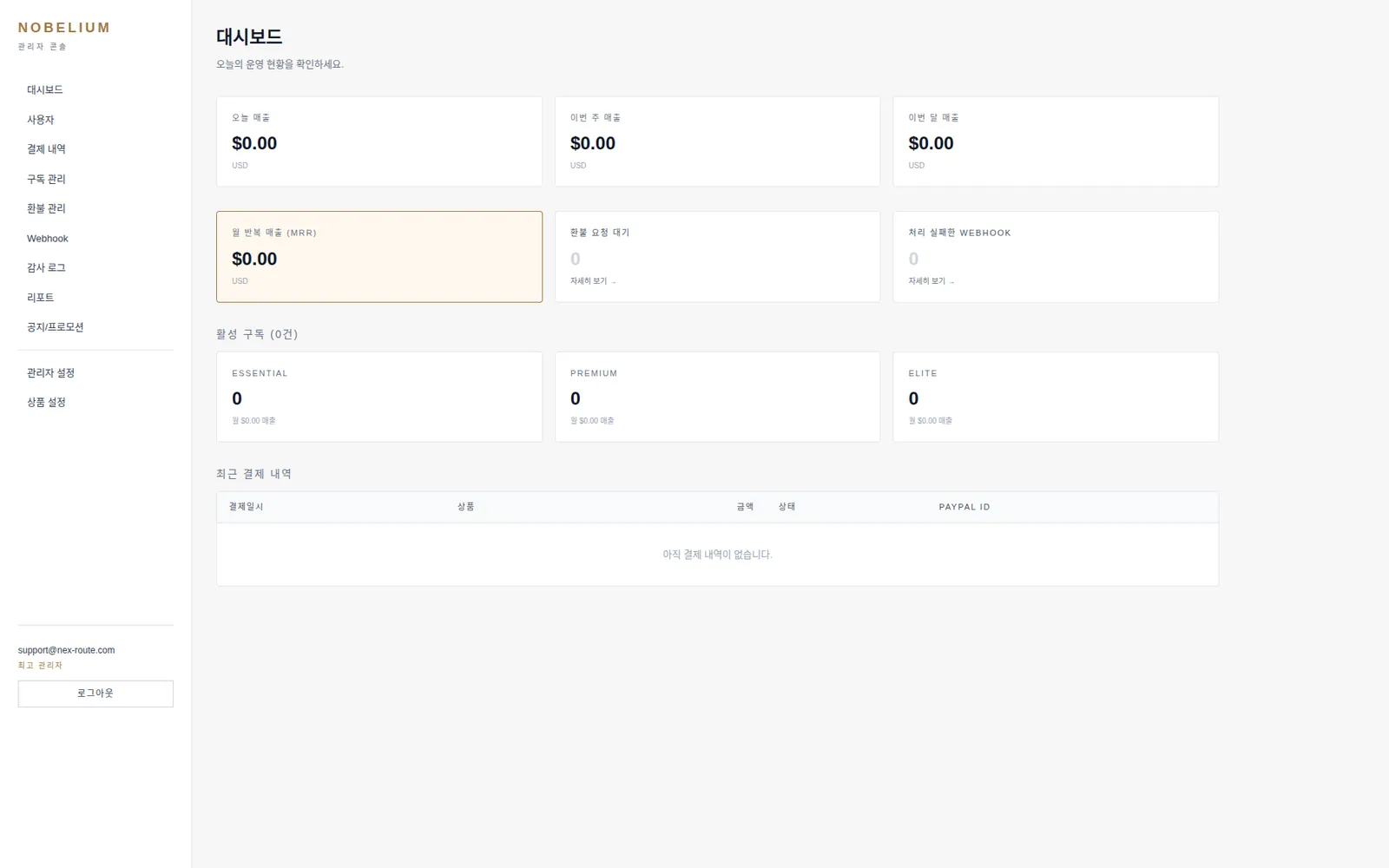This screenshot has width=1389, height=868.
Task: Click the 오늘 매출 card
Action: (379, 141)
